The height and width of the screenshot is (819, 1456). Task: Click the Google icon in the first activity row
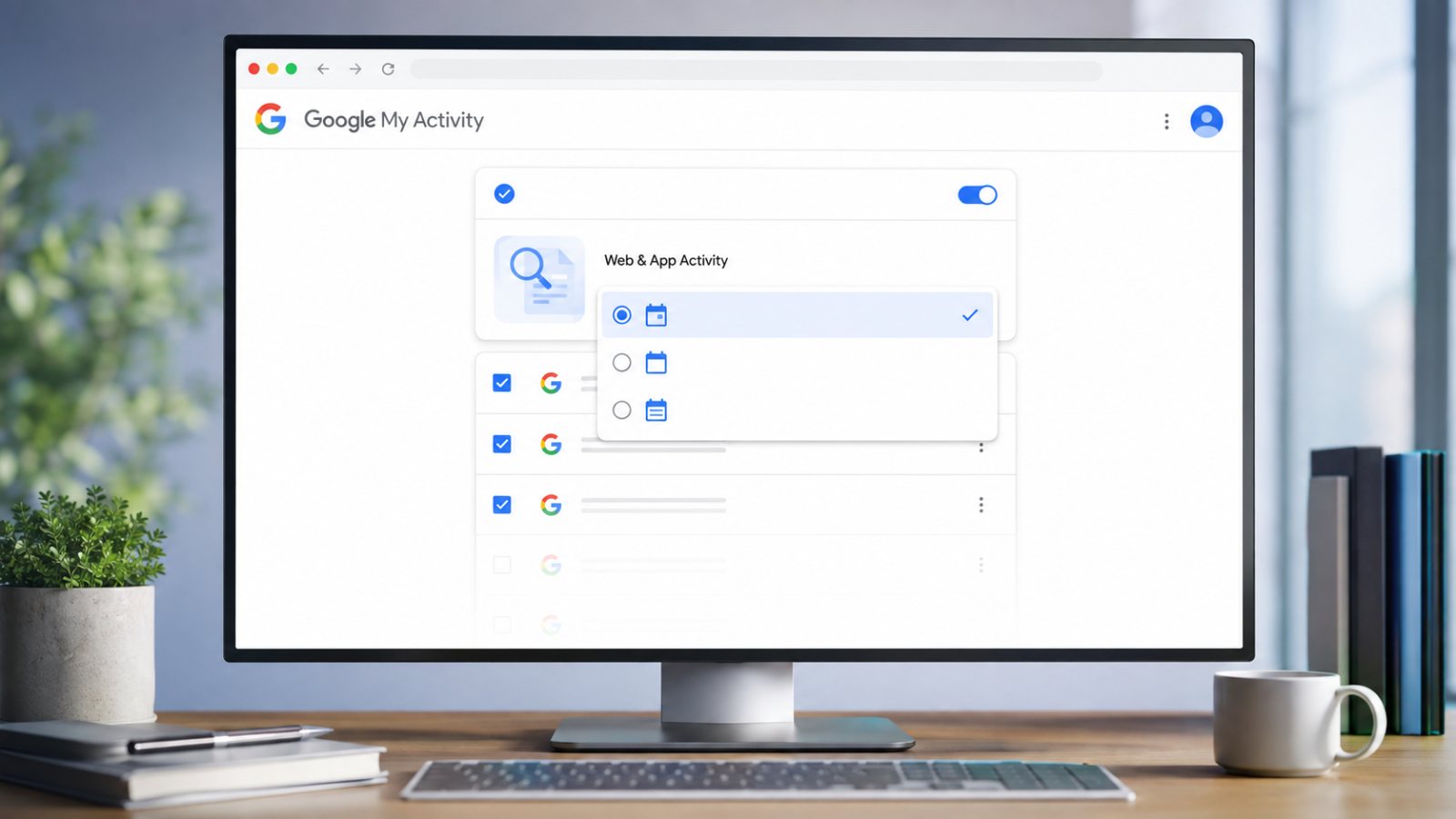point(551,383)
